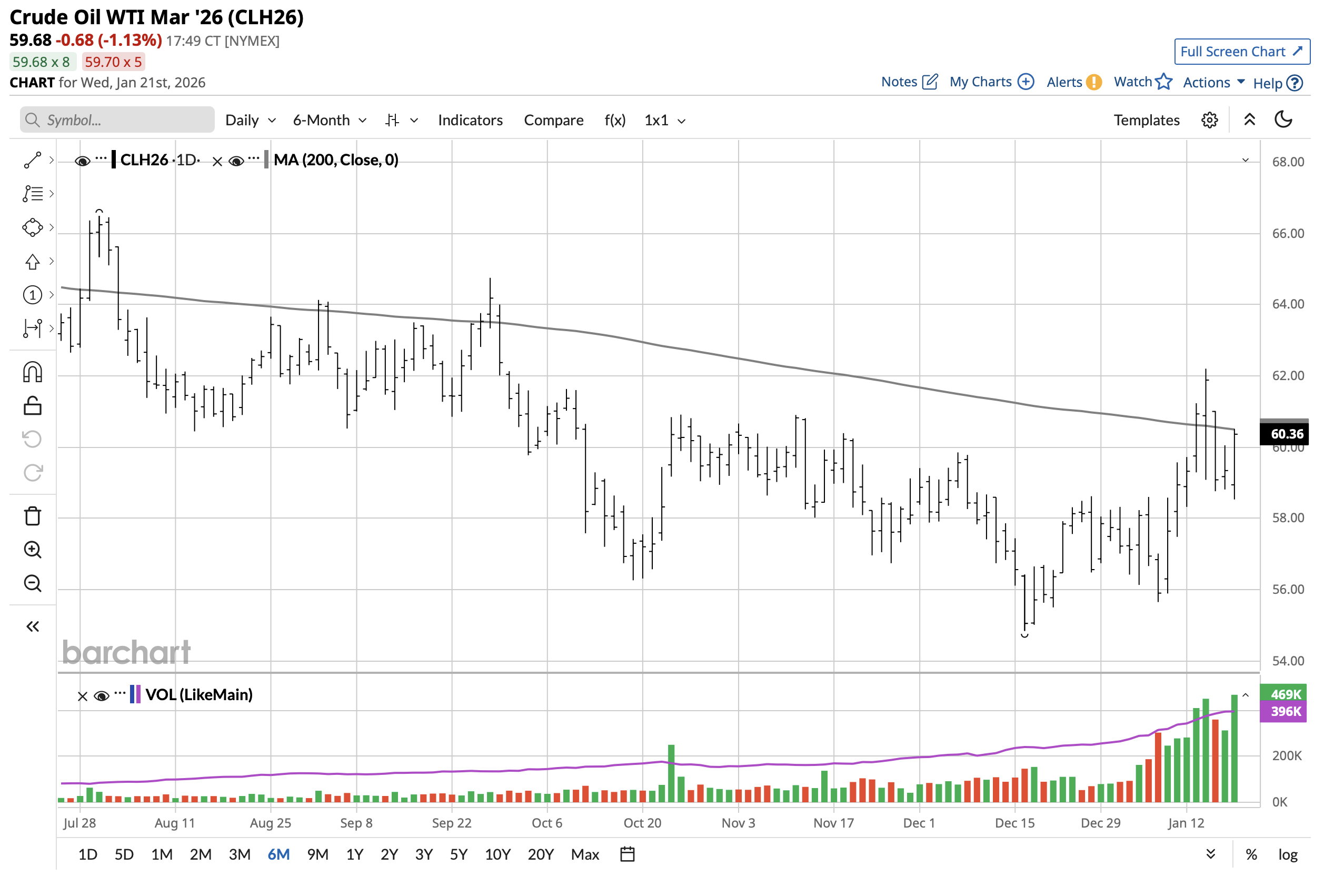Activate the magnet snap tool
The image size is (1334, 896).
32,373
